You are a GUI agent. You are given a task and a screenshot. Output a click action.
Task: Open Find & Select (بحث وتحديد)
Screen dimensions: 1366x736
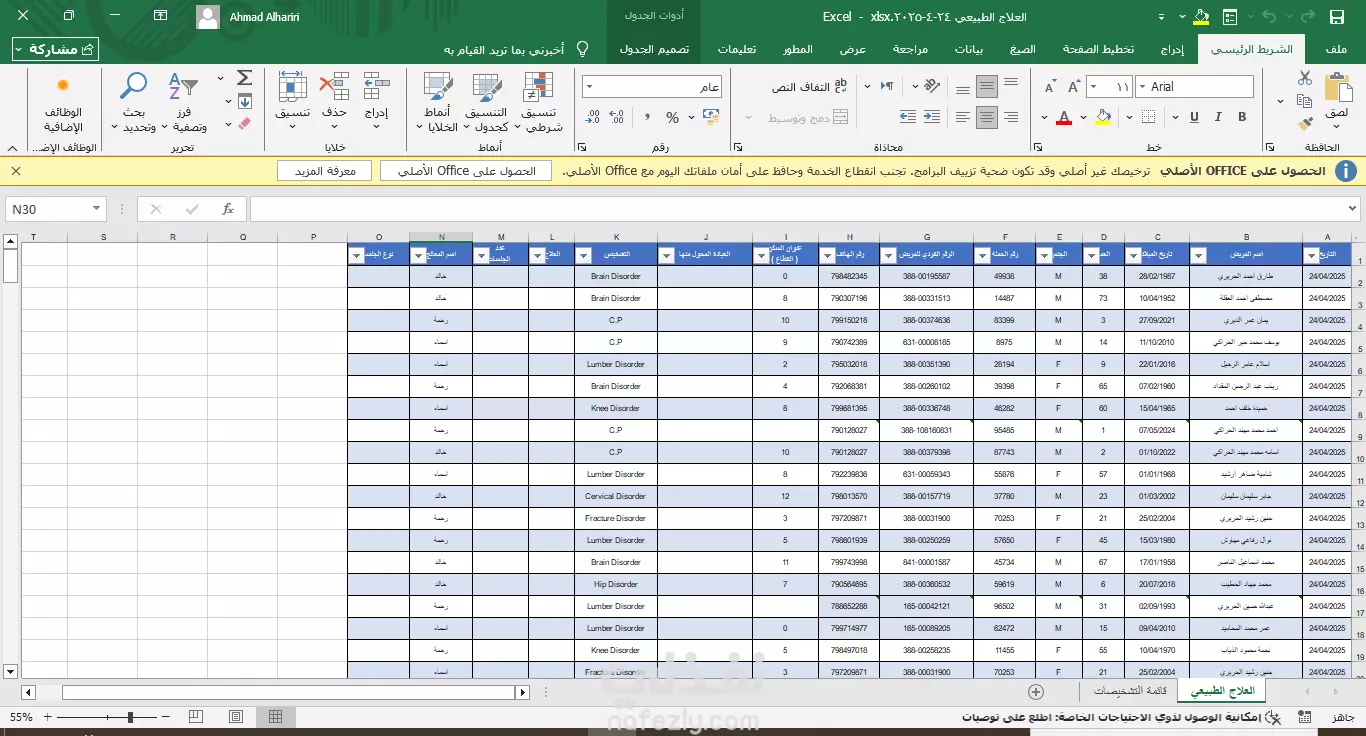point(134,103)
